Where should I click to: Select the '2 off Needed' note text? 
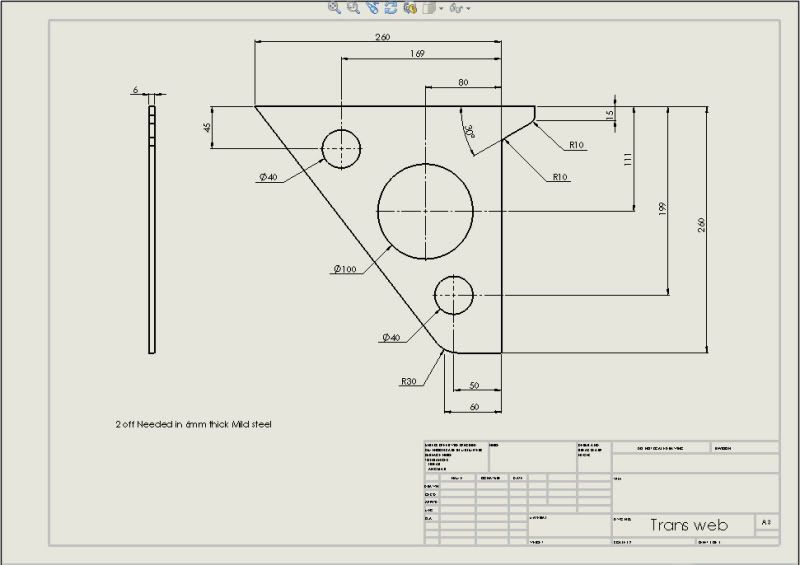[x=192, y=424]
